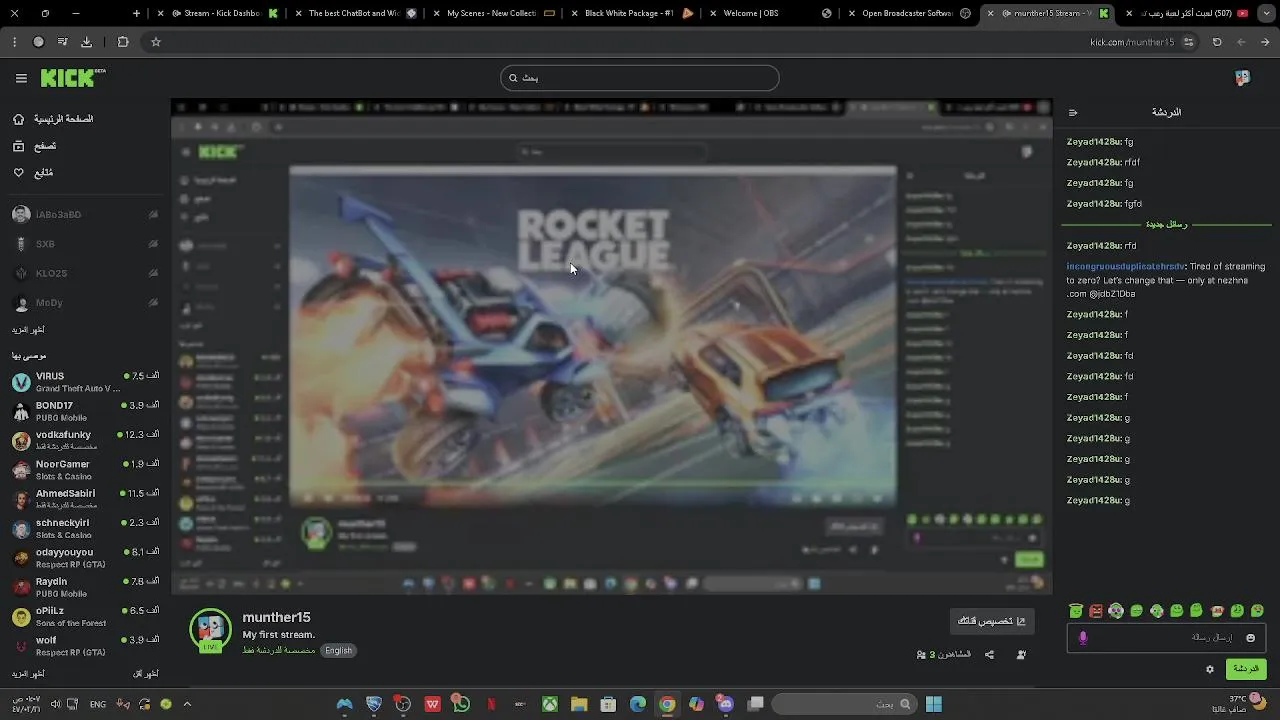Click the munther15 streamer avatar

tap(210, 630)
